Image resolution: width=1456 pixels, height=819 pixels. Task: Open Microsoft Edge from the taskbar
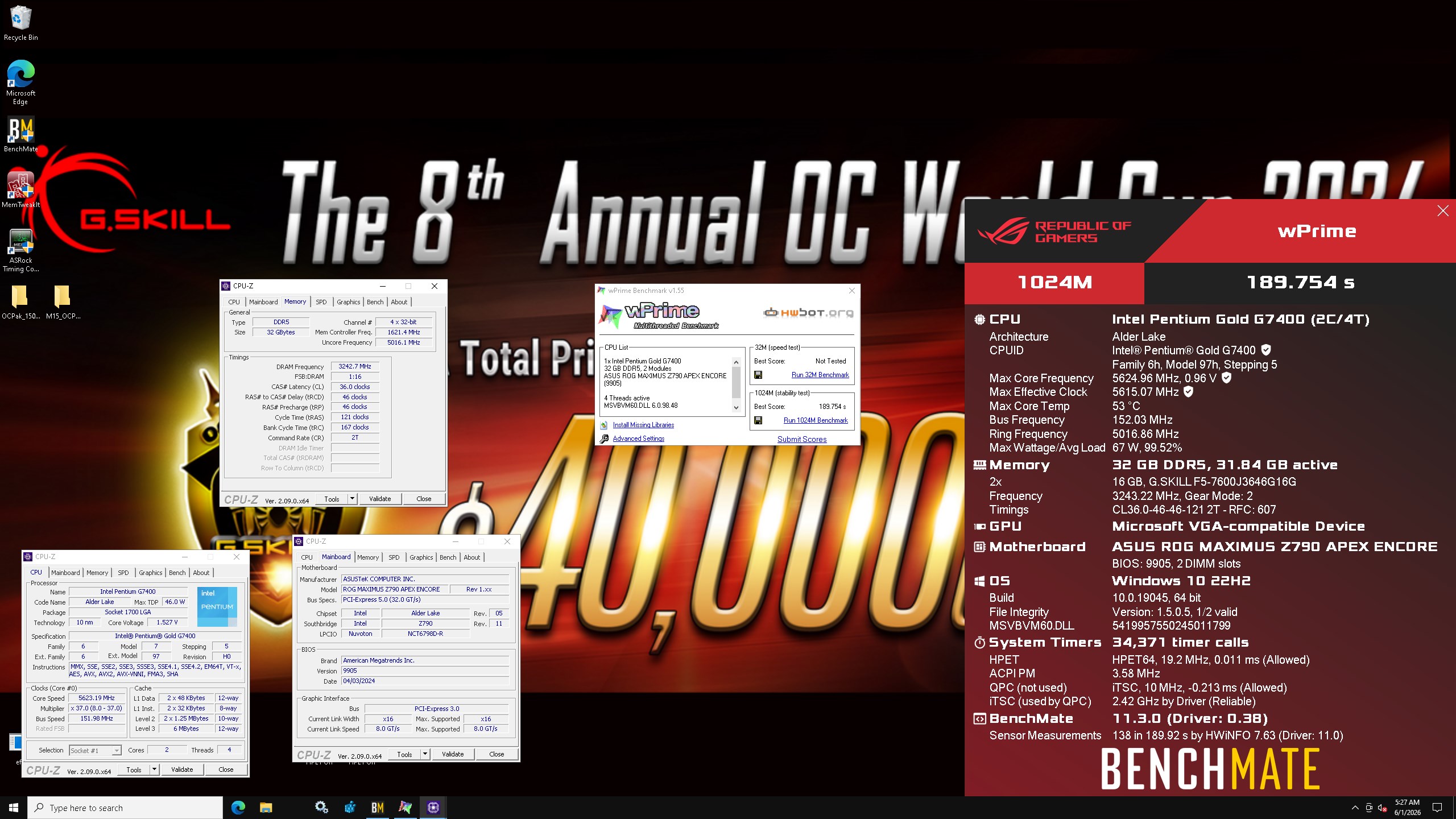point(238,808)
